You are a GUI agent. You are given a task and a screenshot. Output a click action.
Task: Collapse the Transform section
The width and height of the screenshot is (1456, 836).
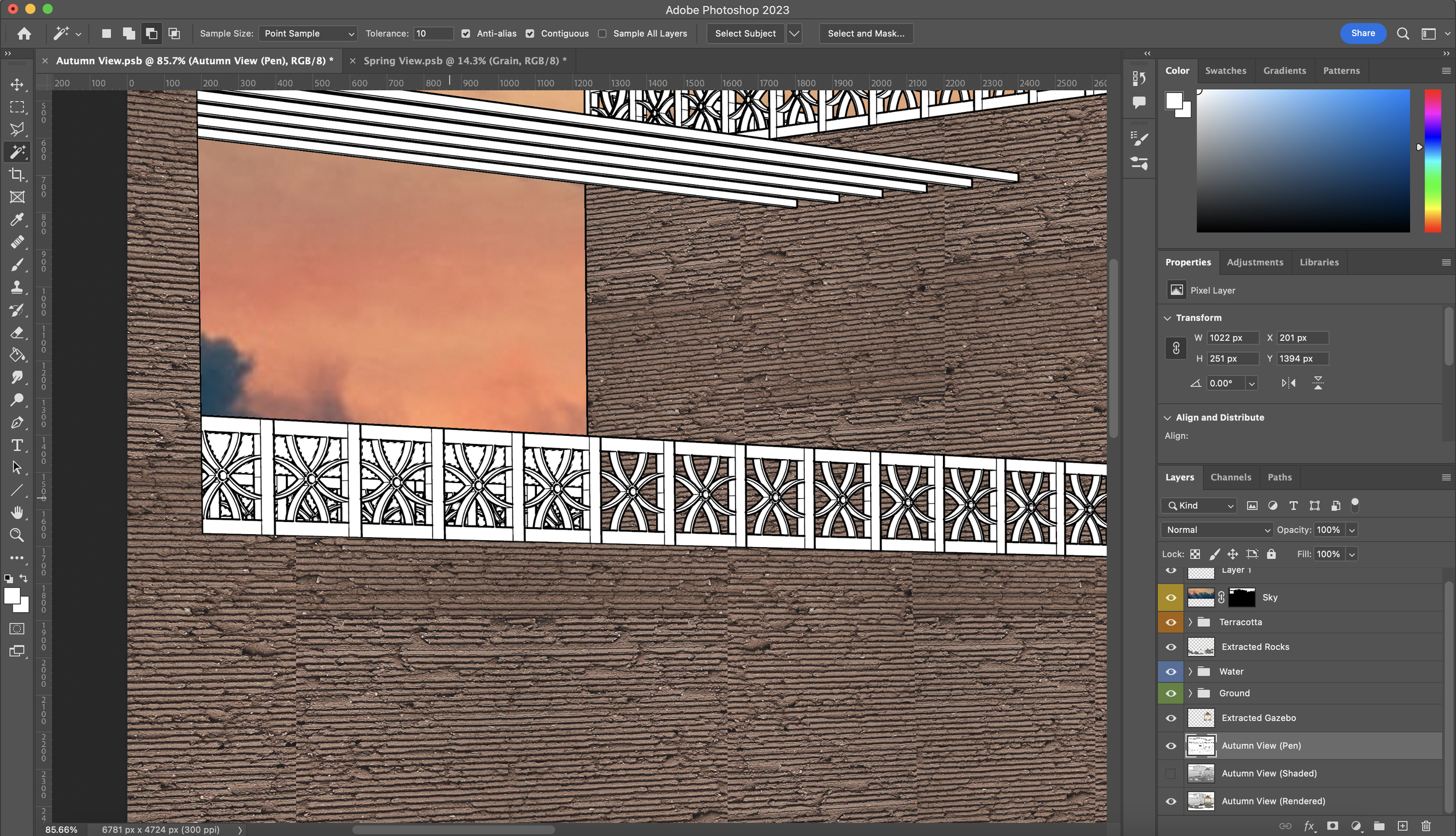click(1167, 318)
